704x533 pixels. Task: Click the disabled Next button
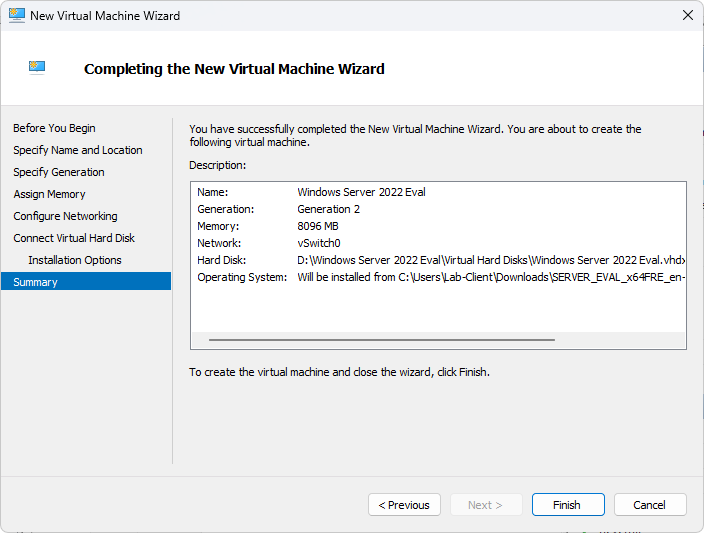coord(486,505)
